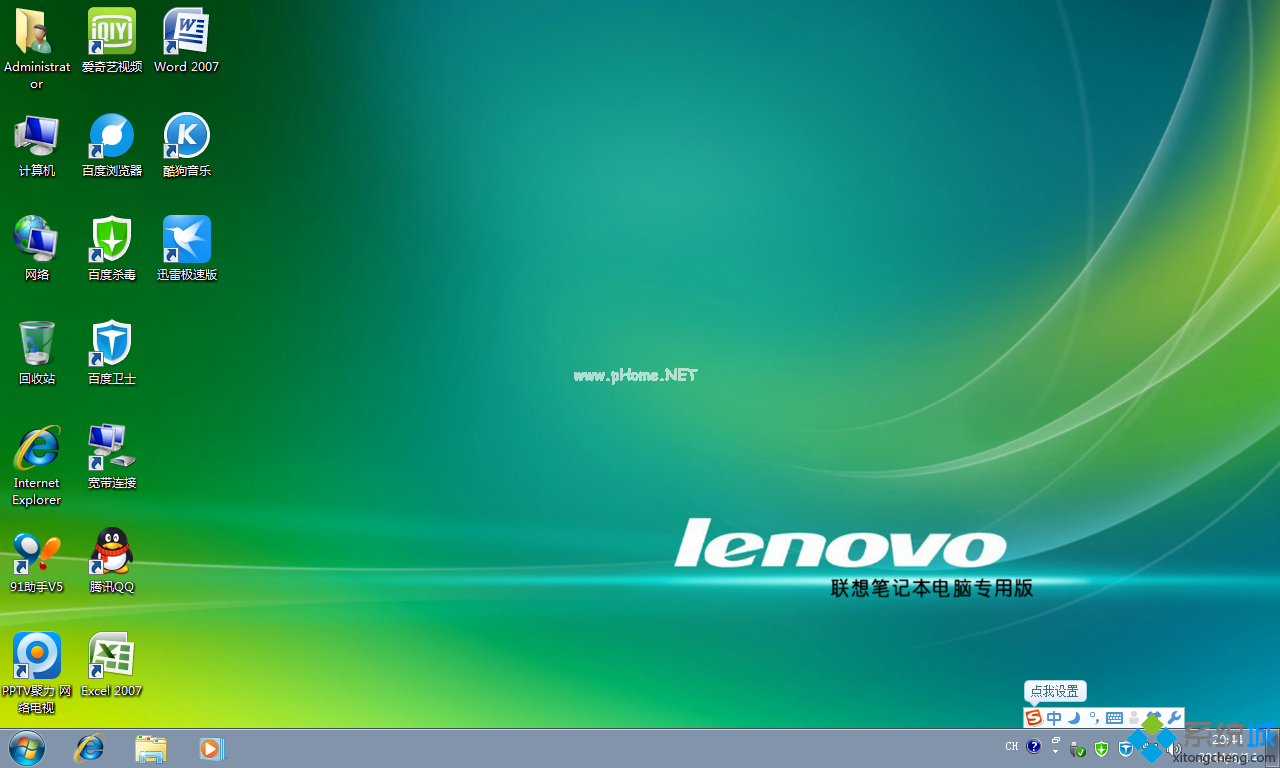1280x768 pixels.
Task: Launch Internet Explorer from the taskbar
Action: (x=90, y=748)
